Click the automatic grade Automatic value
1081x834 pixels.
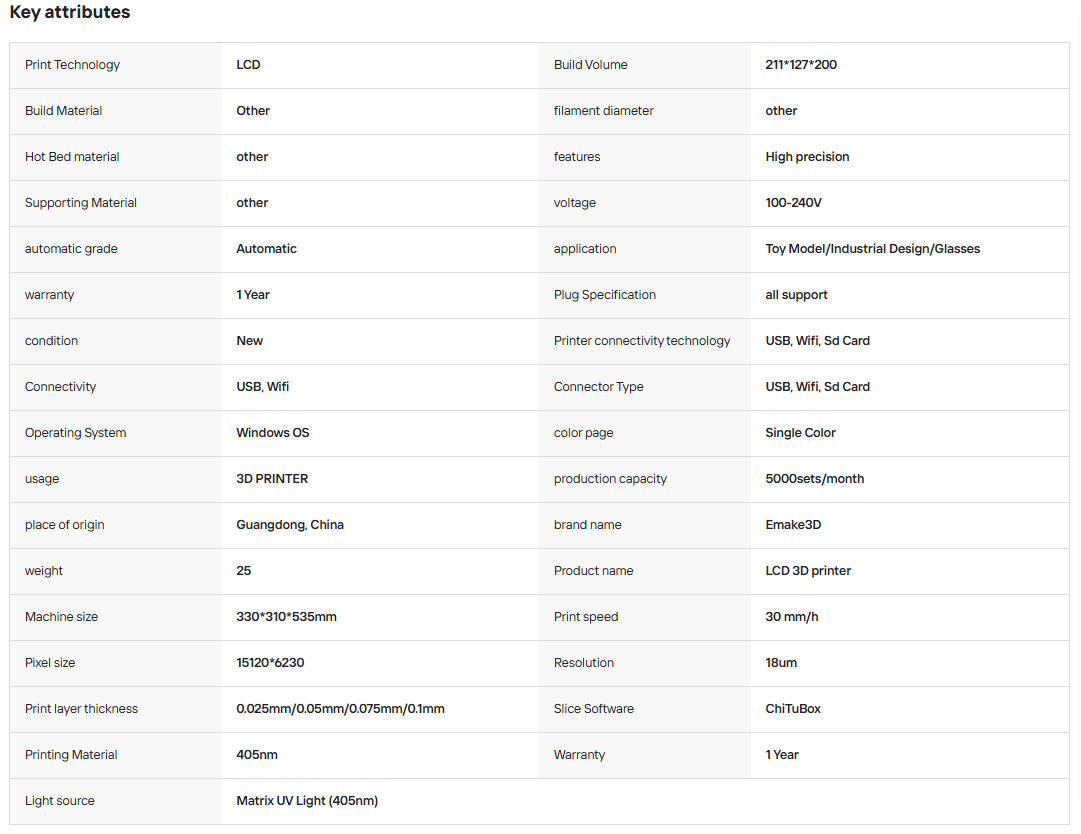266,249
